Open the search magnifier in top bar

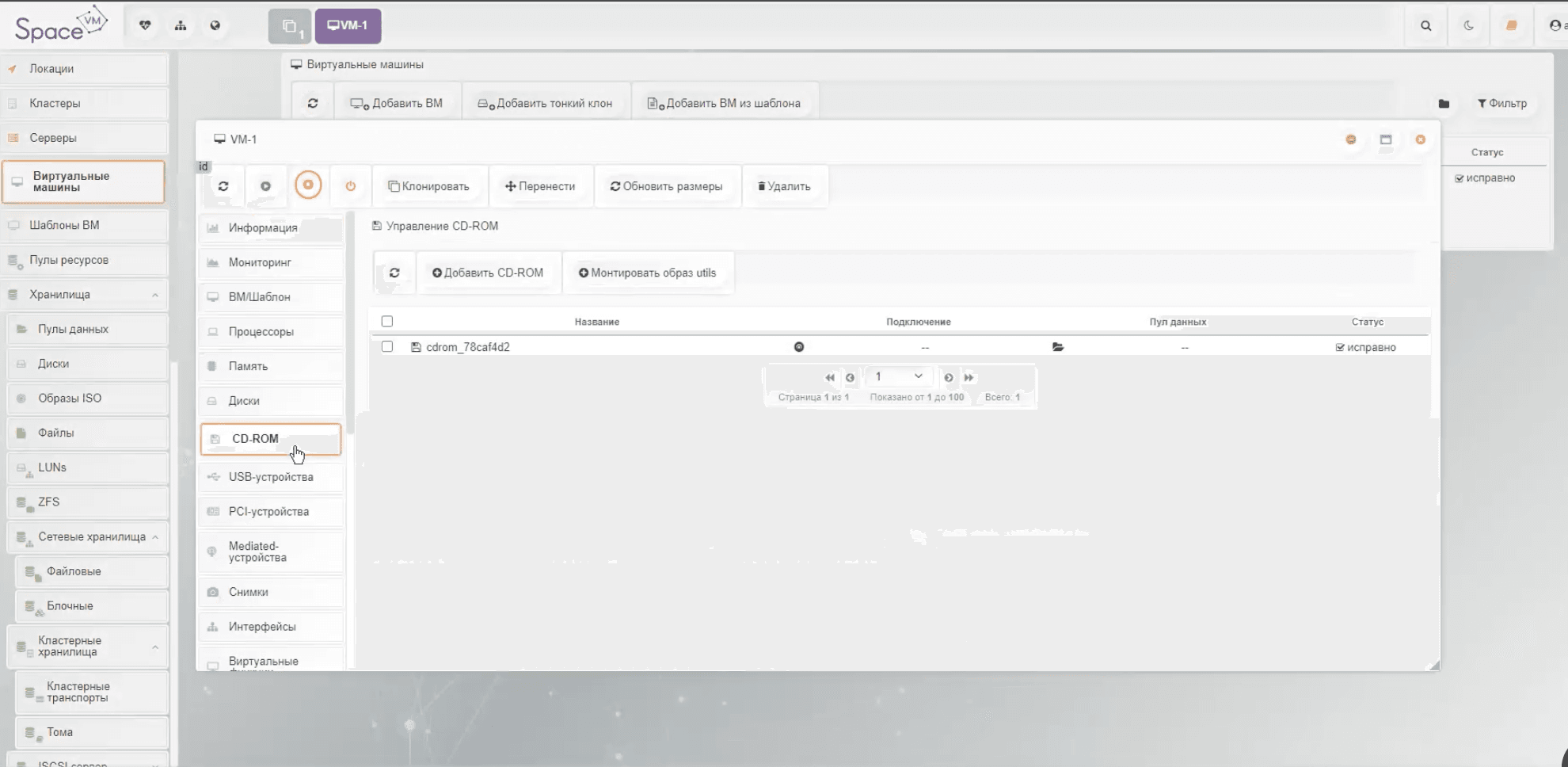[x=1425, y=25]
